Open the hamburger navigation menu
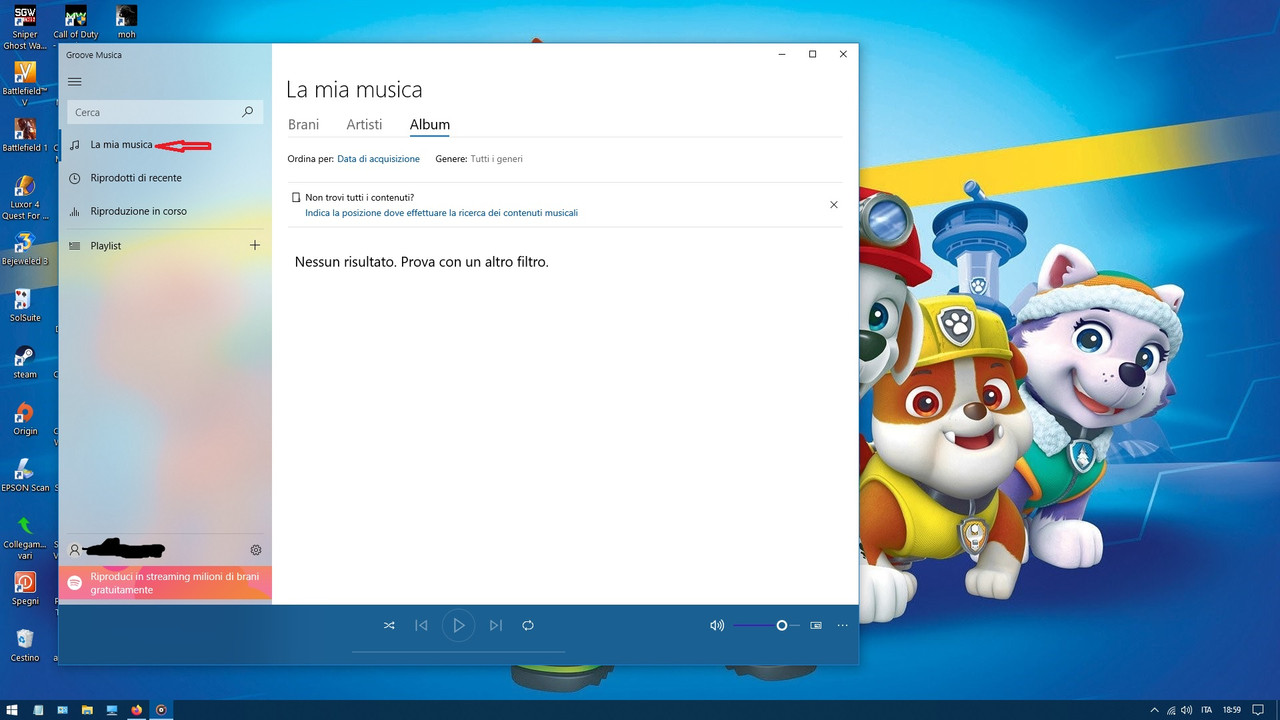 point(75,82)
